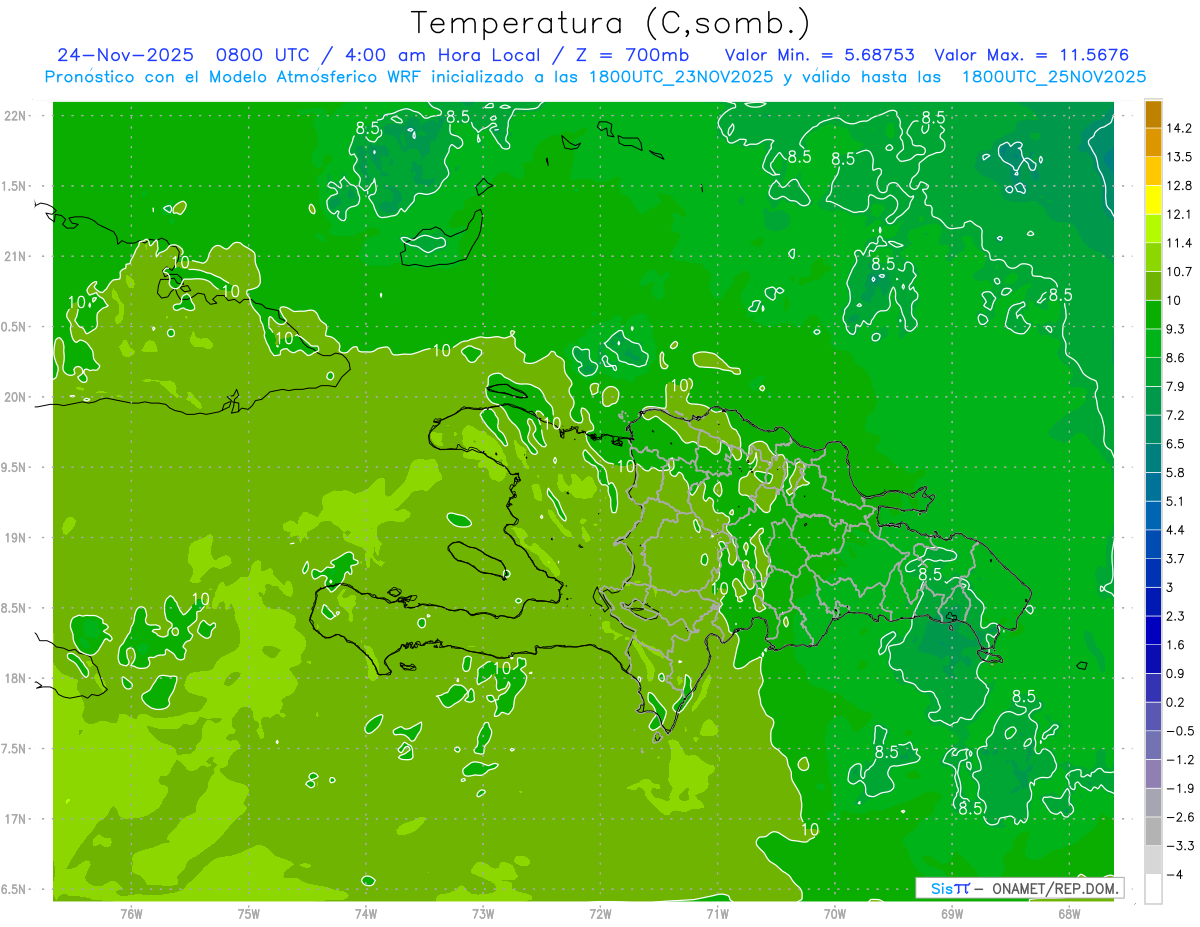The width and height of the screenshot is (1200, 927).
Task: Click the "10.7" color scale label
Action: [1179, 272]
